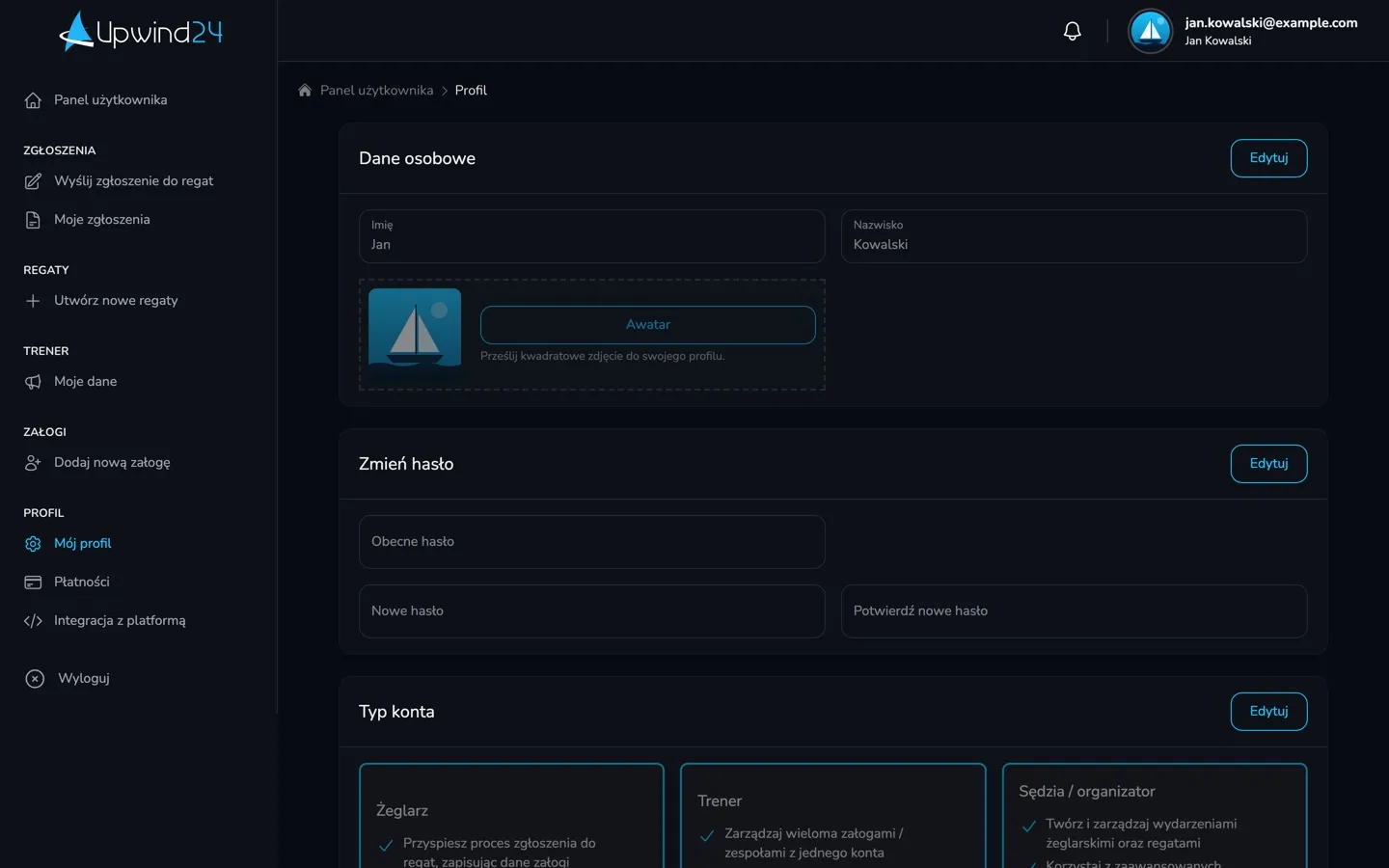The image size is (1389, 868).
Task: Edit the Zmień hasło section
Action: click(1268, 464)
